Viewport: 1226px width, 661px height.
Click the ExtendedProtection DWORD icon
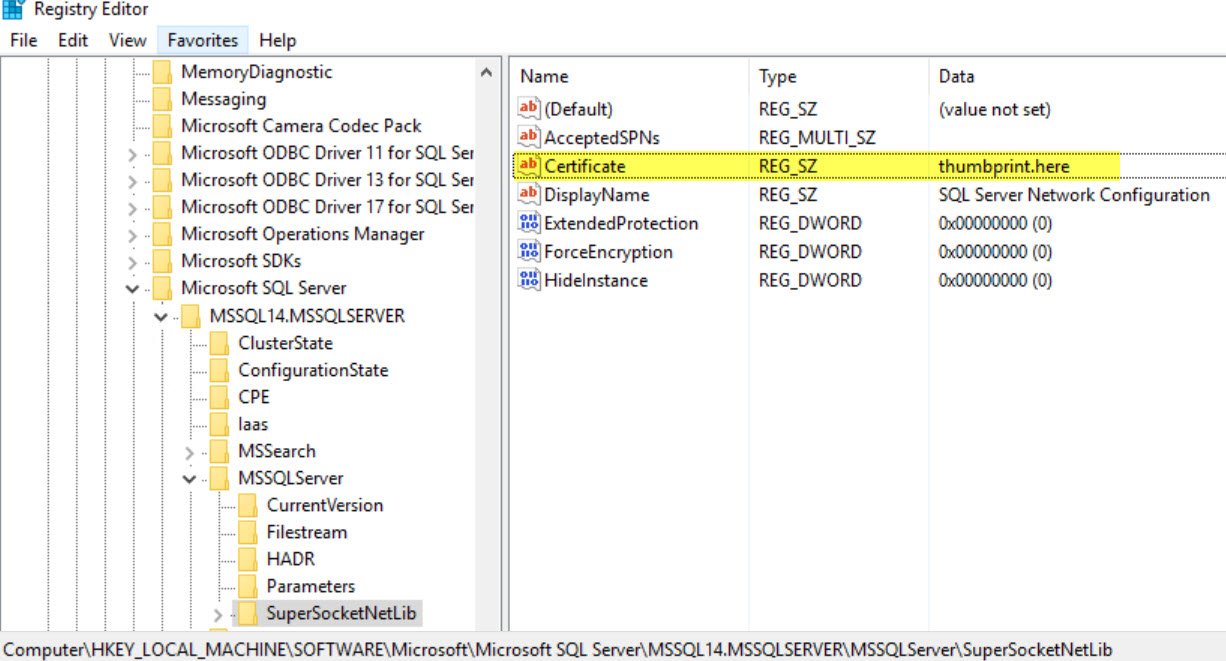tap(529, 223)
